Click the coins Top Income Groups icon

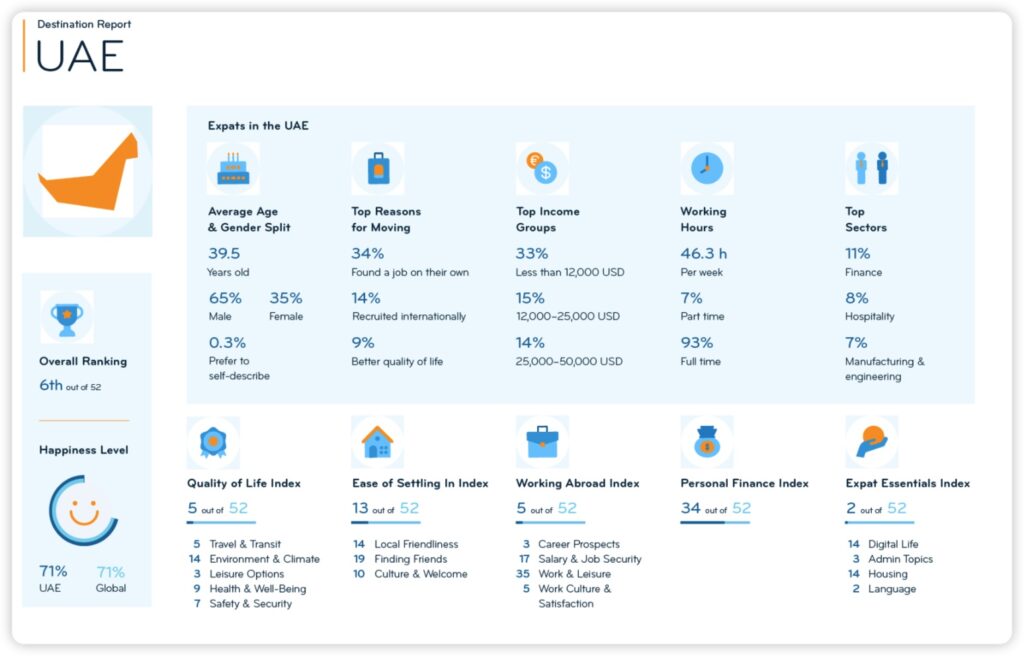click(542, 168)
